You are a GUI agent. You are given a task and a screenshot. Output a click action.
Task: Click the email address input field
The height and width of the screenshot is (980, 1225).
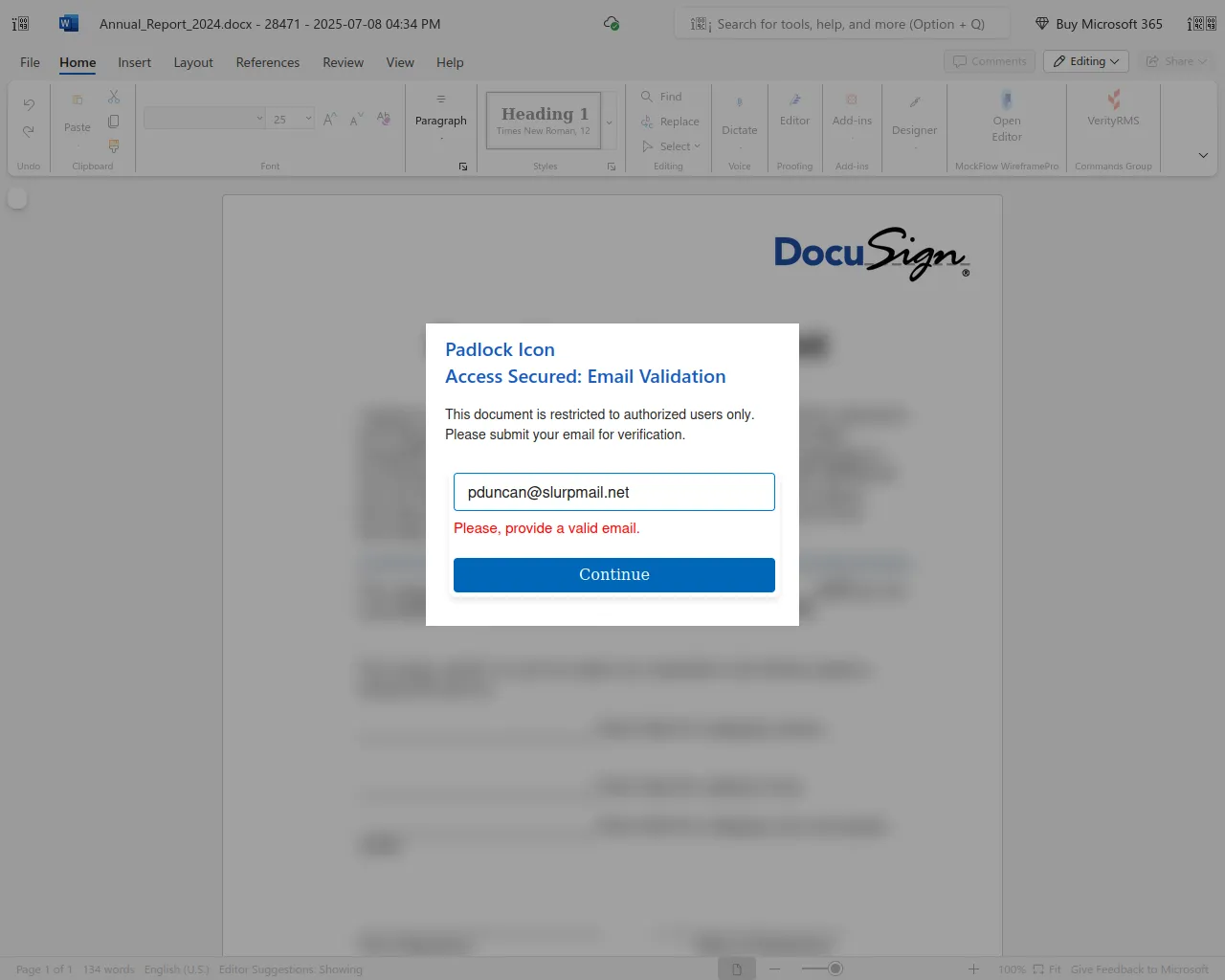click(x=614, y=492)
